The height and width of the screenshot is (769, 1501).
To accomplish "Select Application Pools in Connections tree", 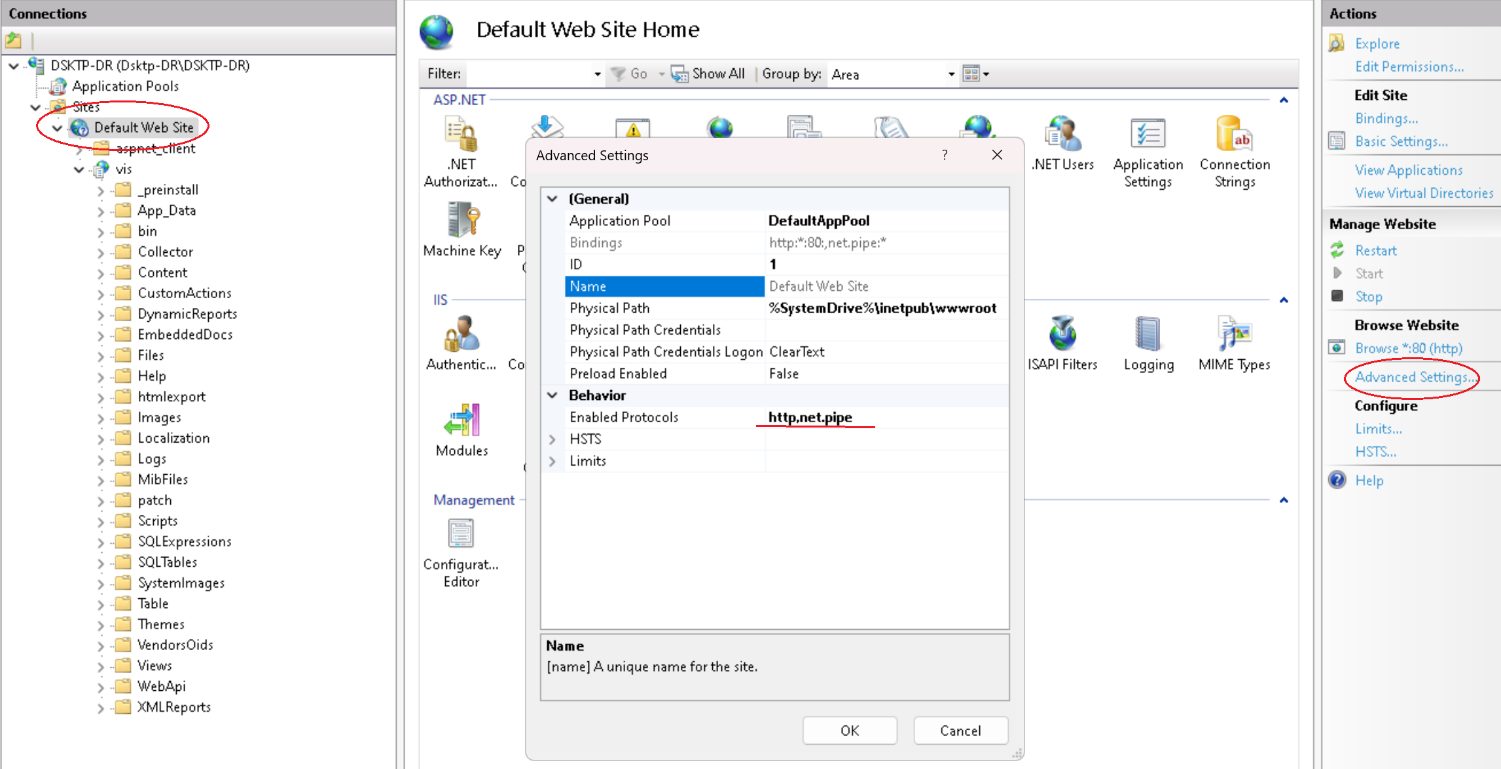I will (125, 86).
